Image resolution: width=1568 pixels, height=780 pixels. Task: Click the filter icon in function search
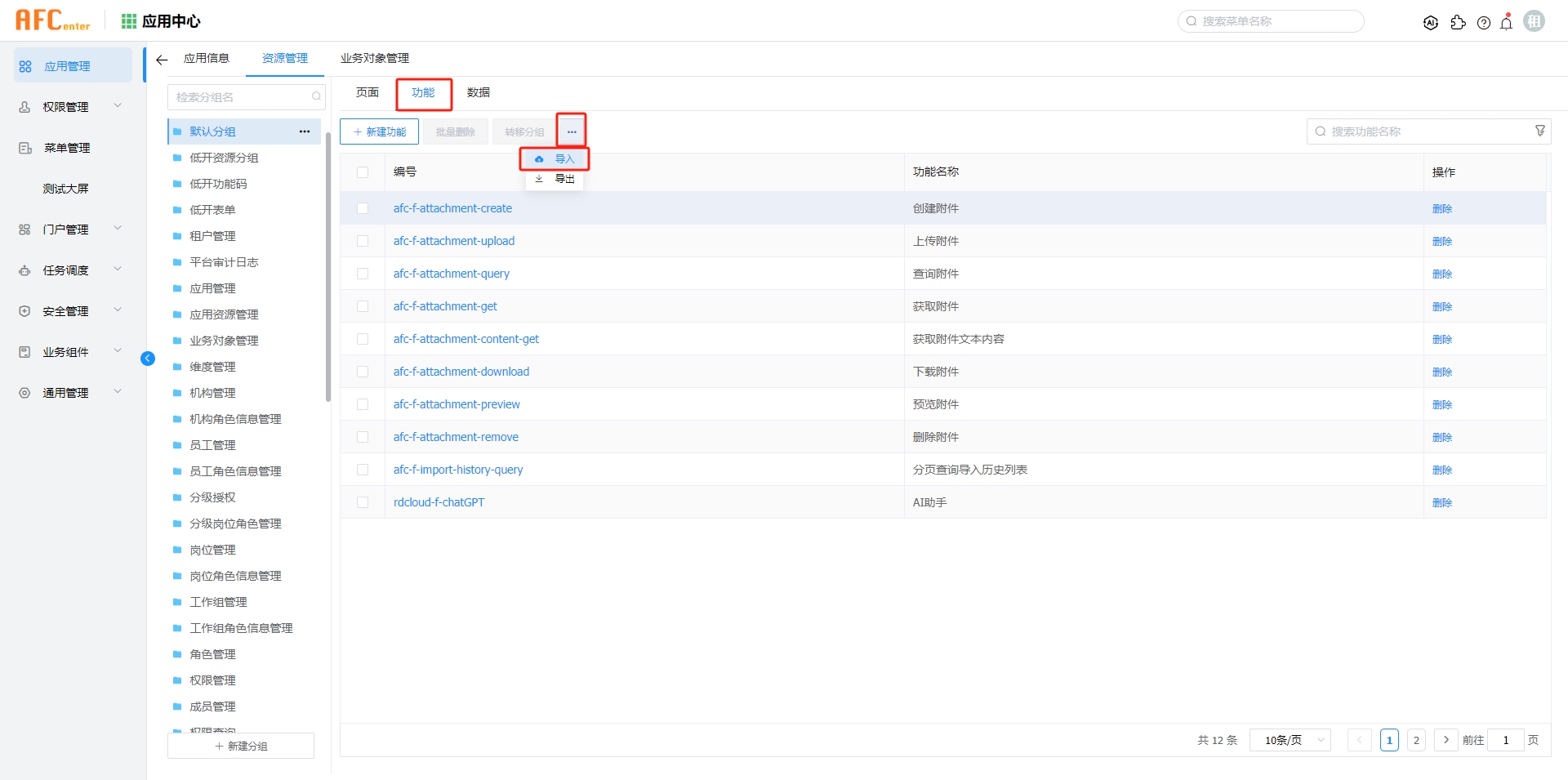(x=1540, y=131)
